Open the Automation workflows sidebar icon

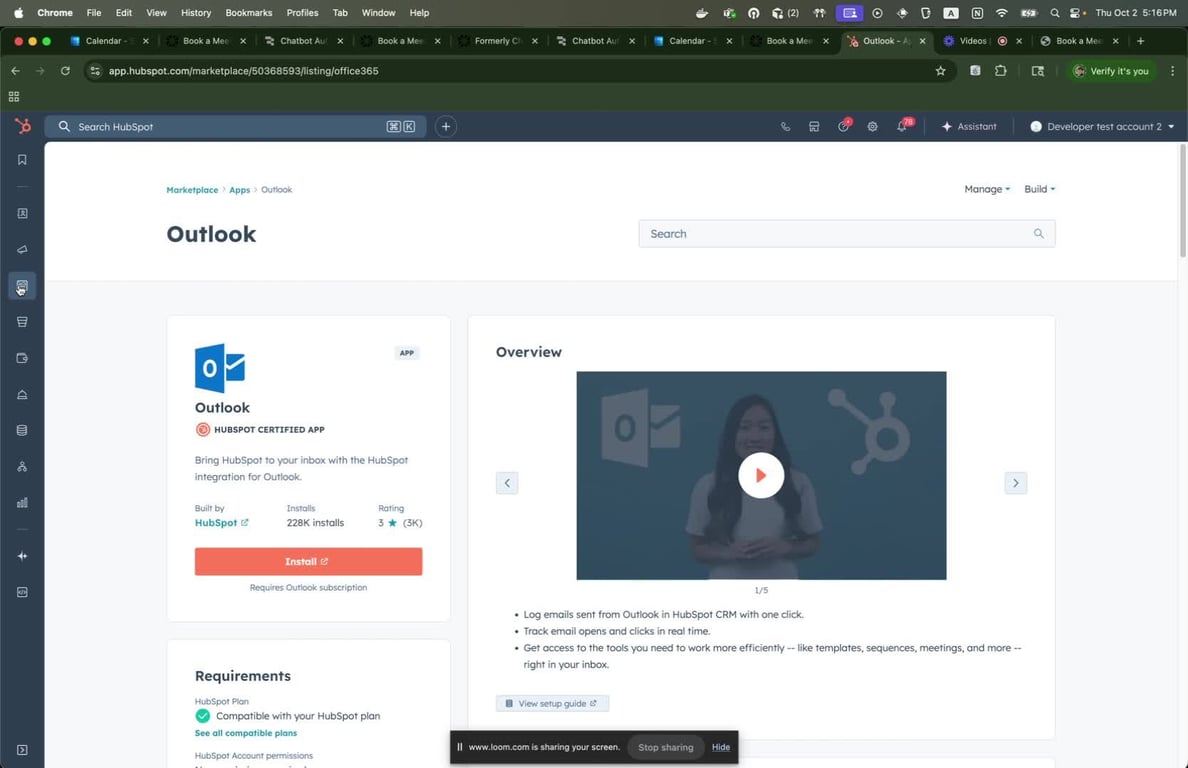[22, 467]
